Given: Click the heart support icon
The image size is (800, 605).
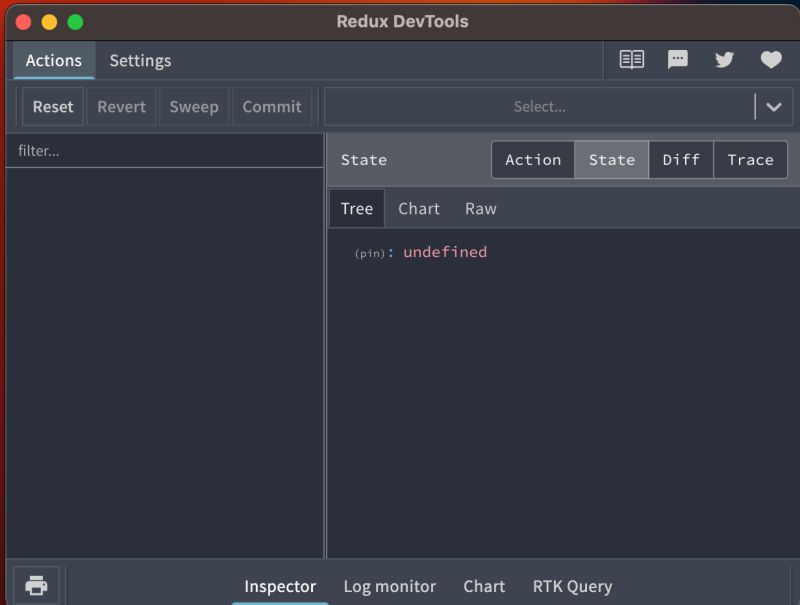Looking at the screenshot, I should click(770, 59).
